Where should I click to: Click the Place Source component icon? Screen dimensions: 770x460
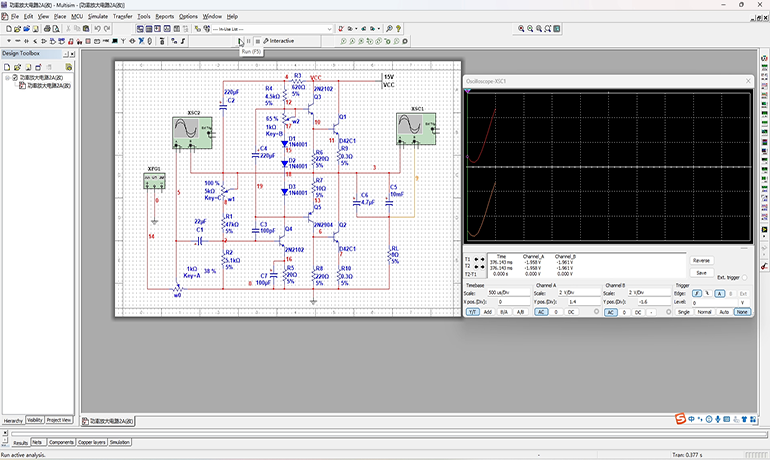pos(9,41)
